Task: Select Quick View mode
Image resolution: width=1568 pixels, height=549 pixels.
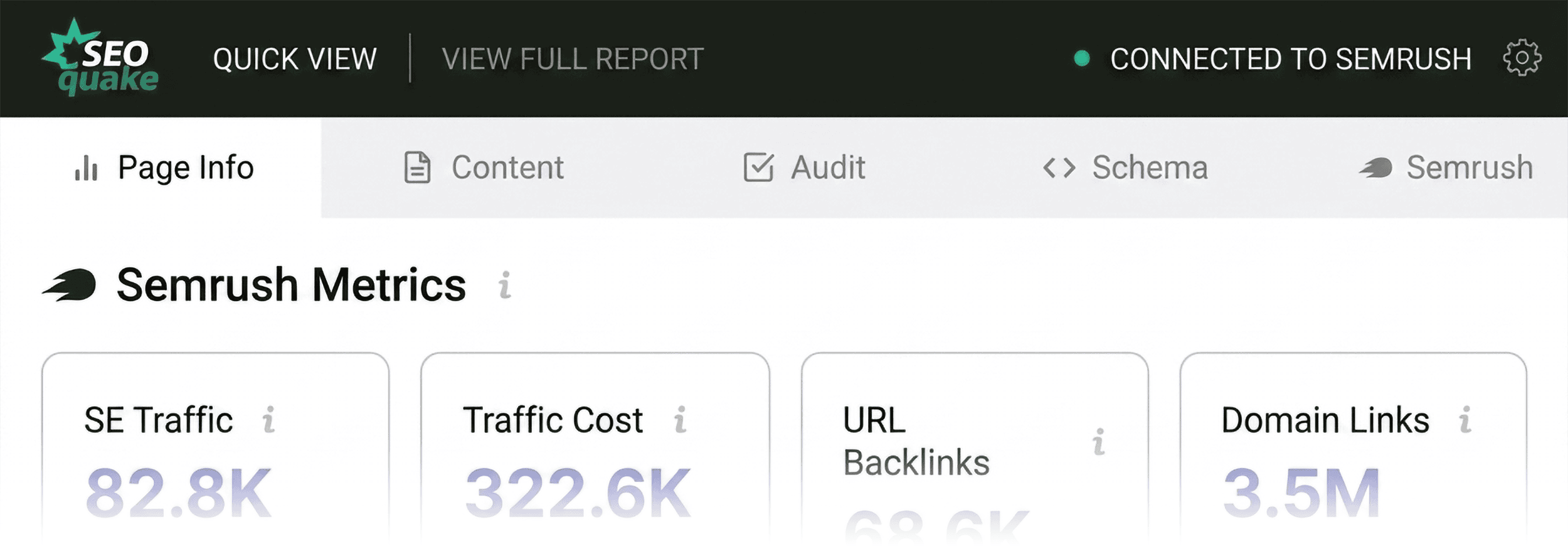Action: pyautogui.click(x=295, y=59)
